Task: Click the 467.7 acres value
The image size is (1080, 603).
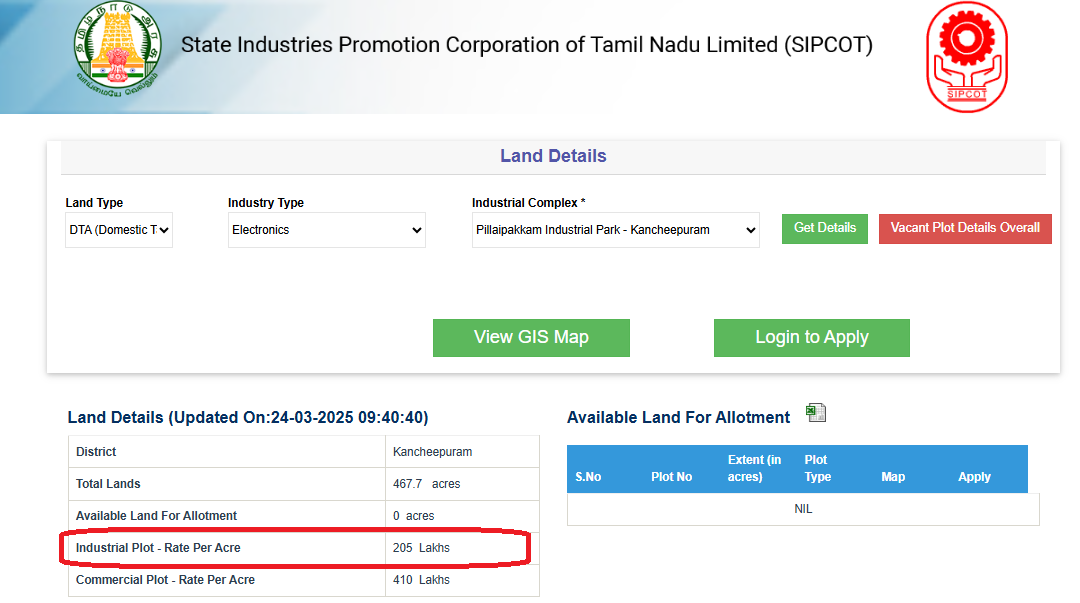Action: pyautogui.click(x=426, y=484)
